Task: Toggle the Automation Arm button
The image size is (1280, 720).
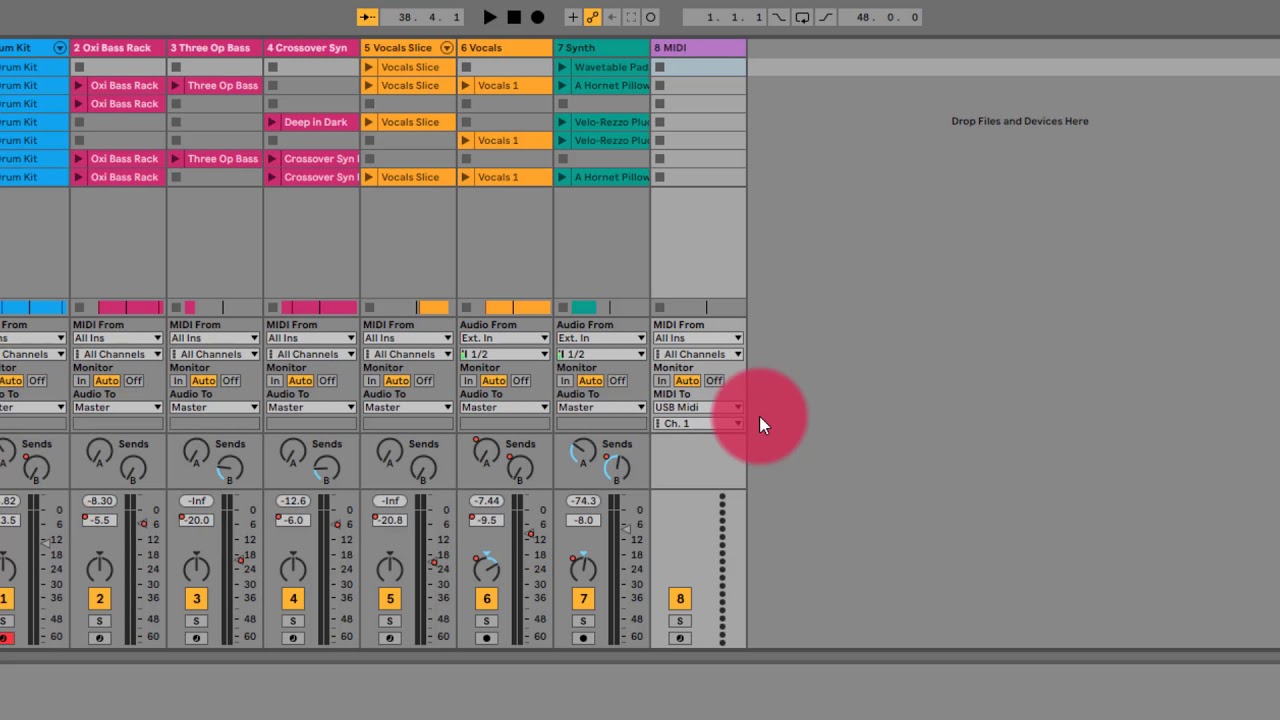Action: pos(592,17)
